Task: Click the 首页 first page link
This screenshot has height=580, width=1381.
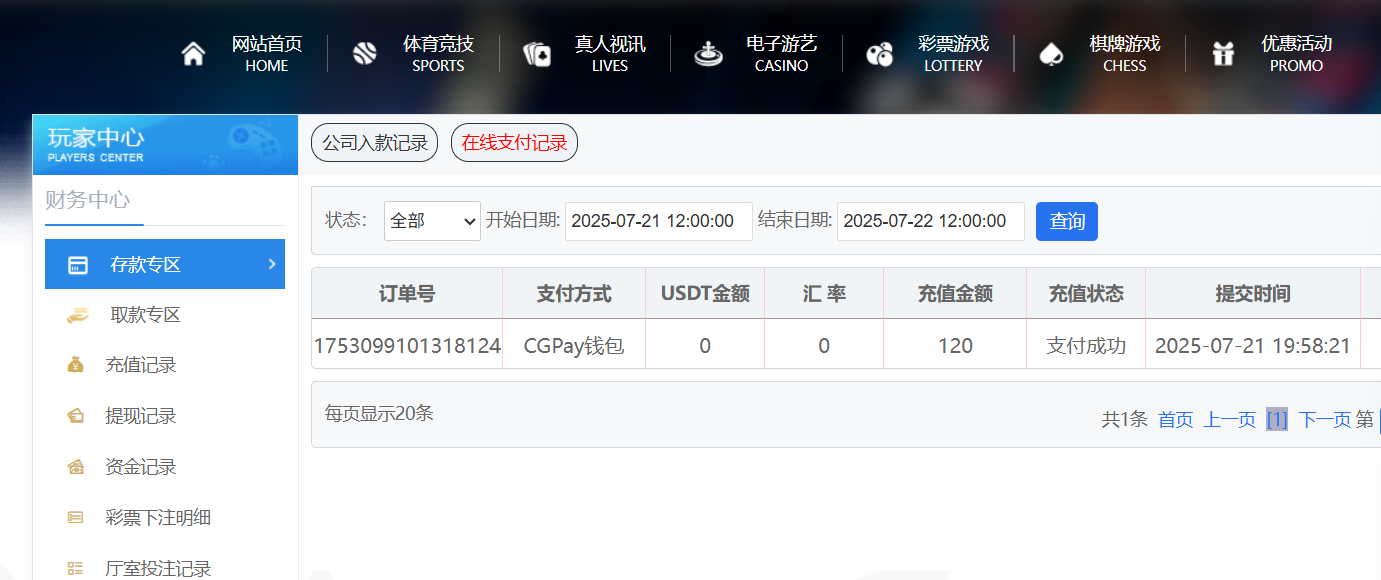Action: point(1175,420)
